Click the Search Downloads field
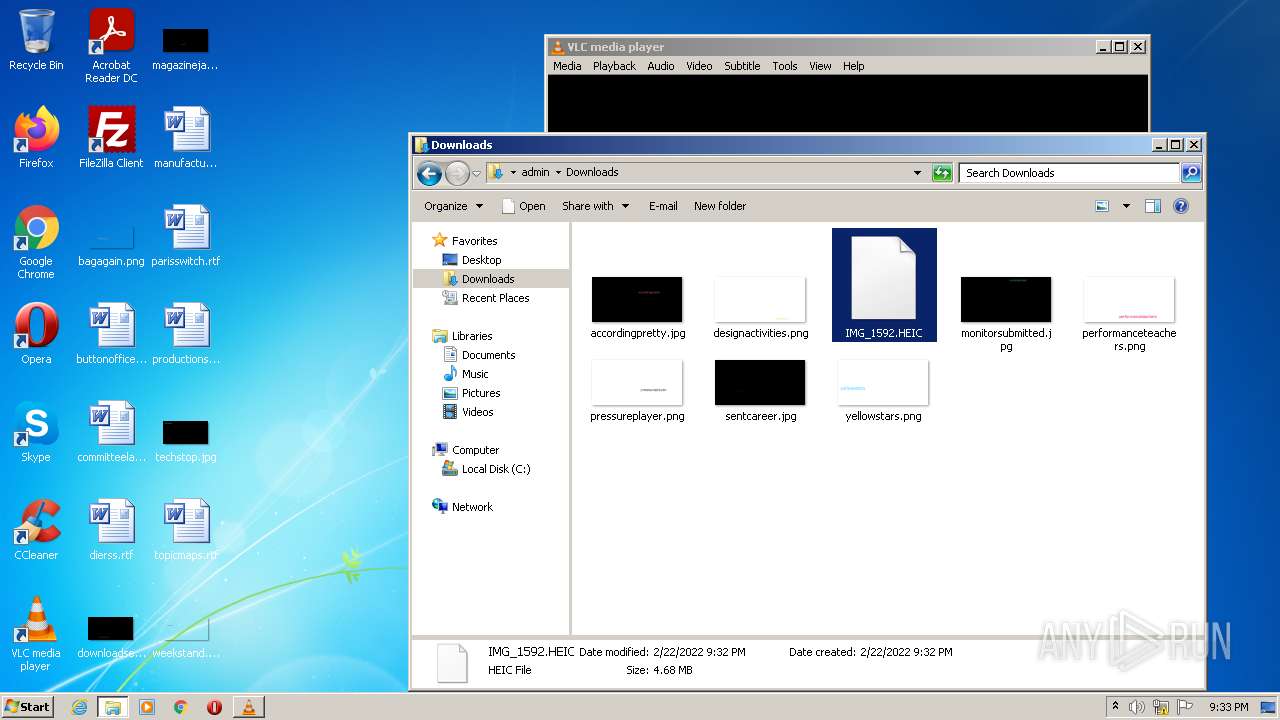Image resolution: width=1280 pixels, height=720 pixels. coord(1069,173)
